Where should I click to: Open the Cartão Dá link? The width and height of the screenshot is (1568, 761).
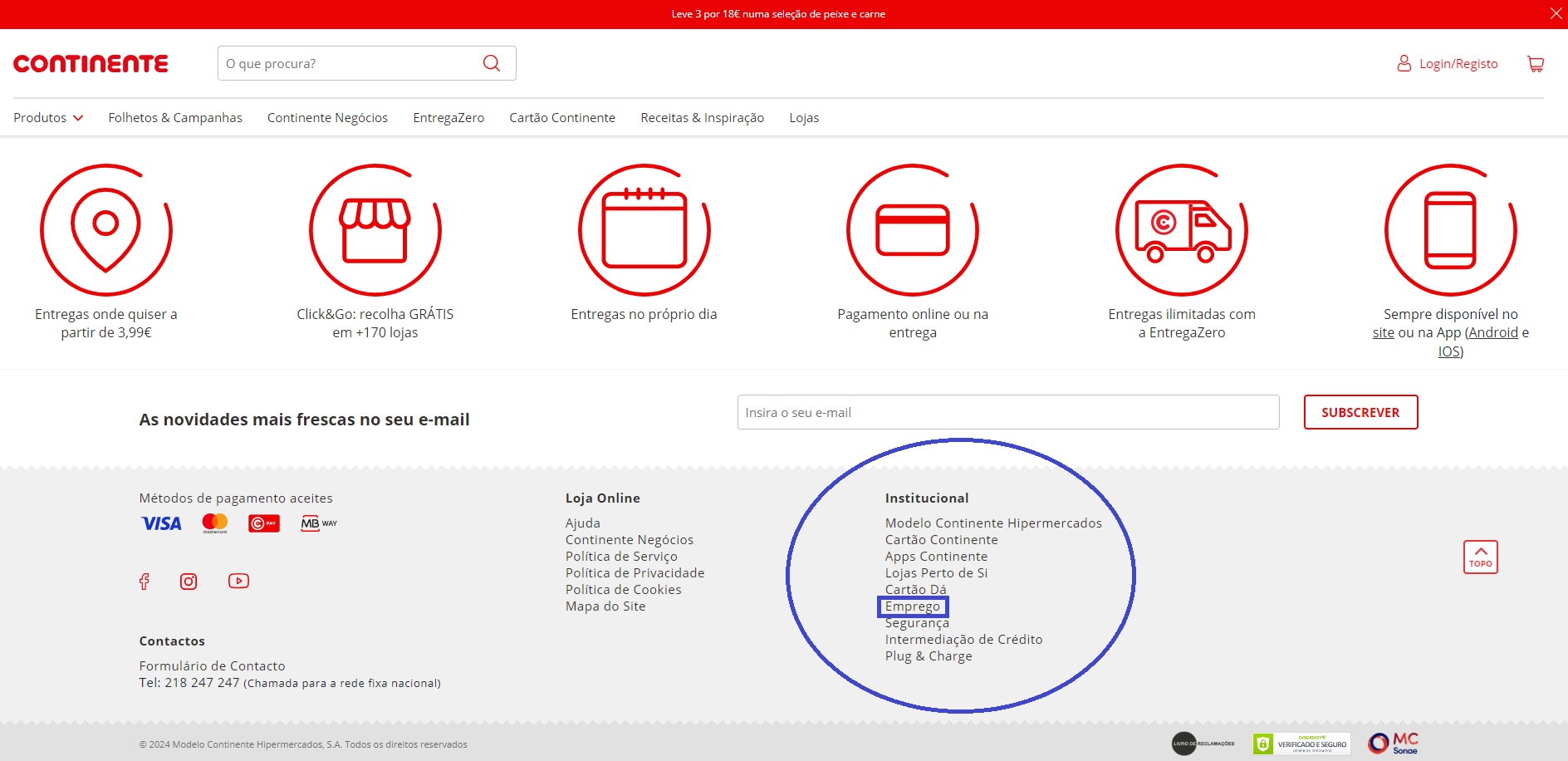click(x=915, y=590)
